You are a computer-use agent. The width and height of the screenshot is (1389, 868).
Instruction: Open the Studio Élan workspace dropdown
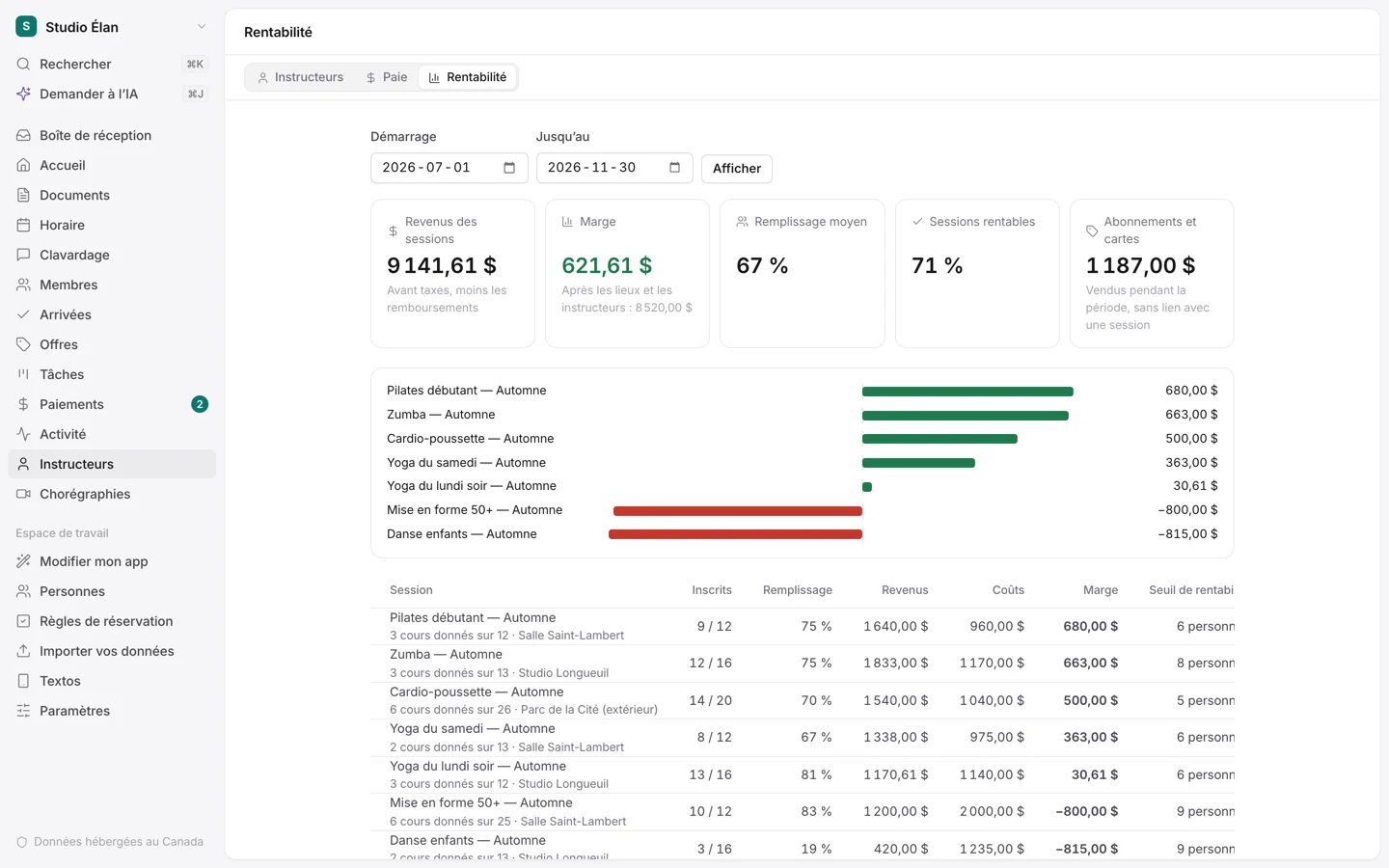click(112, 27)
